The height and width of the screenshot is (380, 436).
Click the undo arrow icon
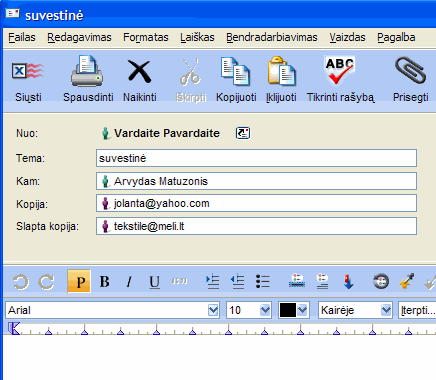[21, 282]
